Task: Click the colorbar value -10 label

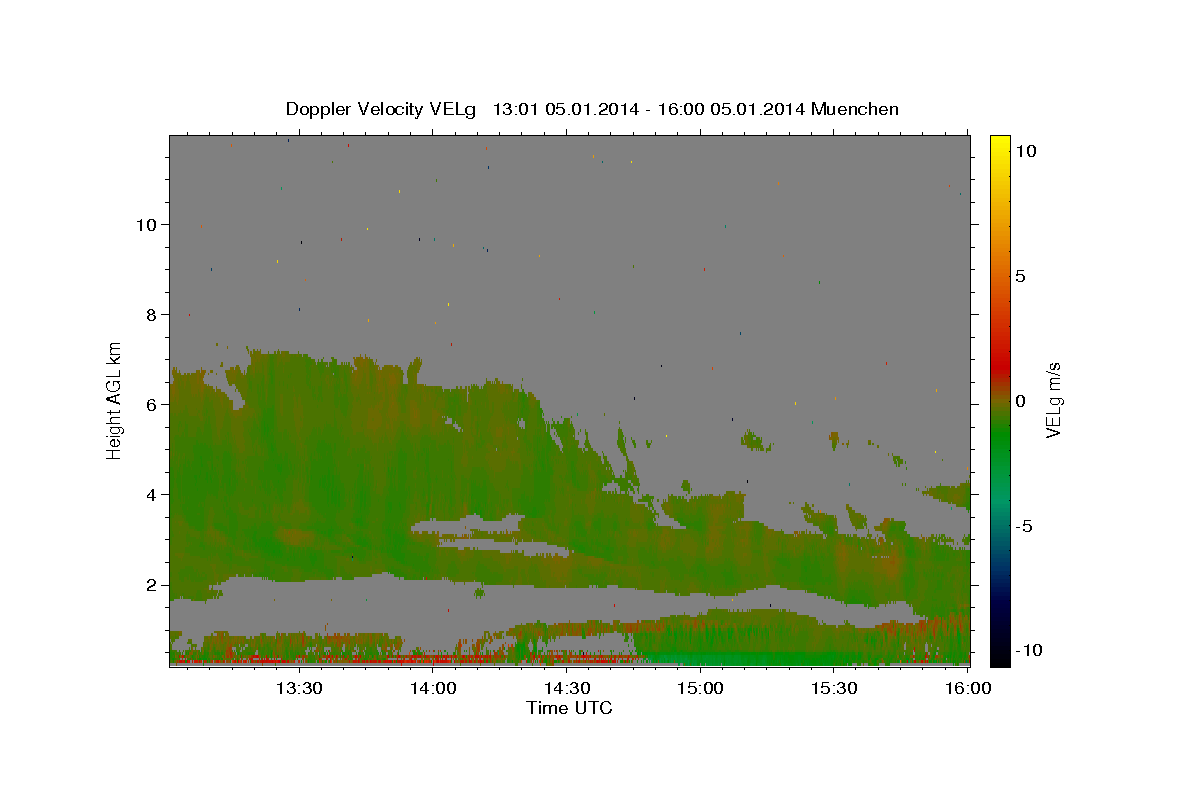Action: [x=1029, y=651]
